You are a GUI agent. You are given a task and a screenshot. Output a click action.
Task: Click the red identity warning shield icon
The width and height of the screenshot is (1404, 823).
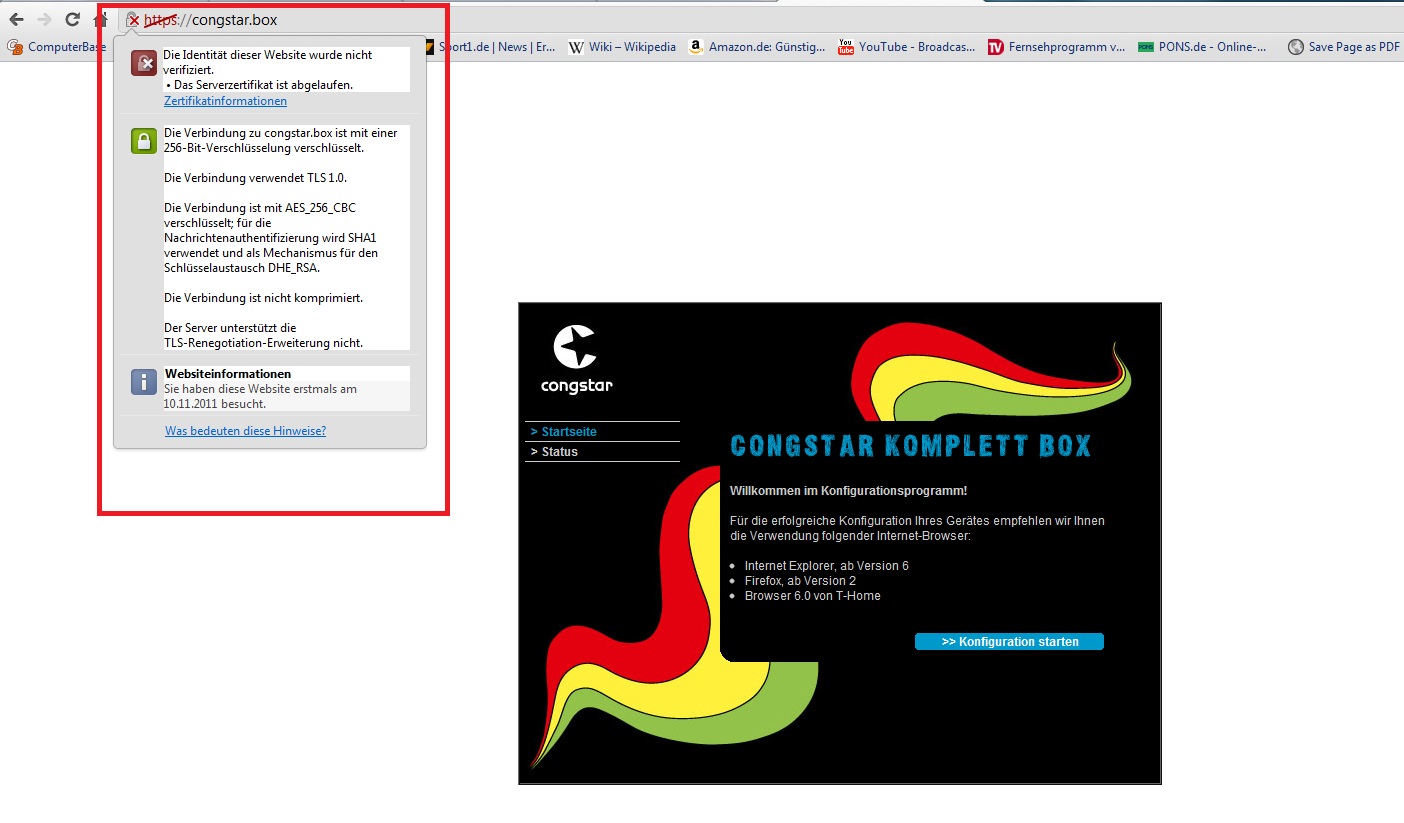[x=144, y=62]
